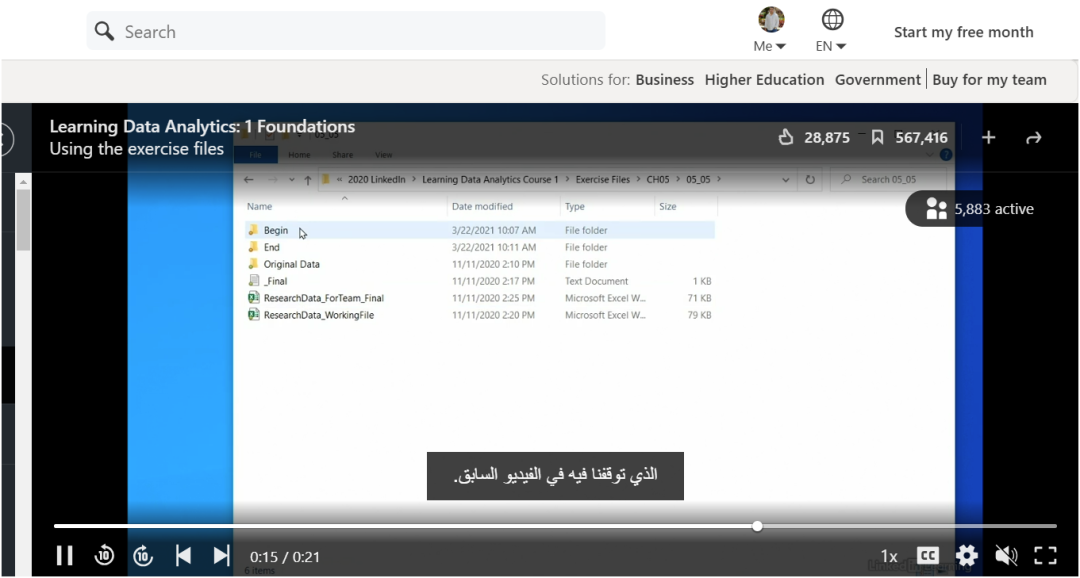
Task: Click the video progress bar scrubber handle
Action: click(757, 526)
